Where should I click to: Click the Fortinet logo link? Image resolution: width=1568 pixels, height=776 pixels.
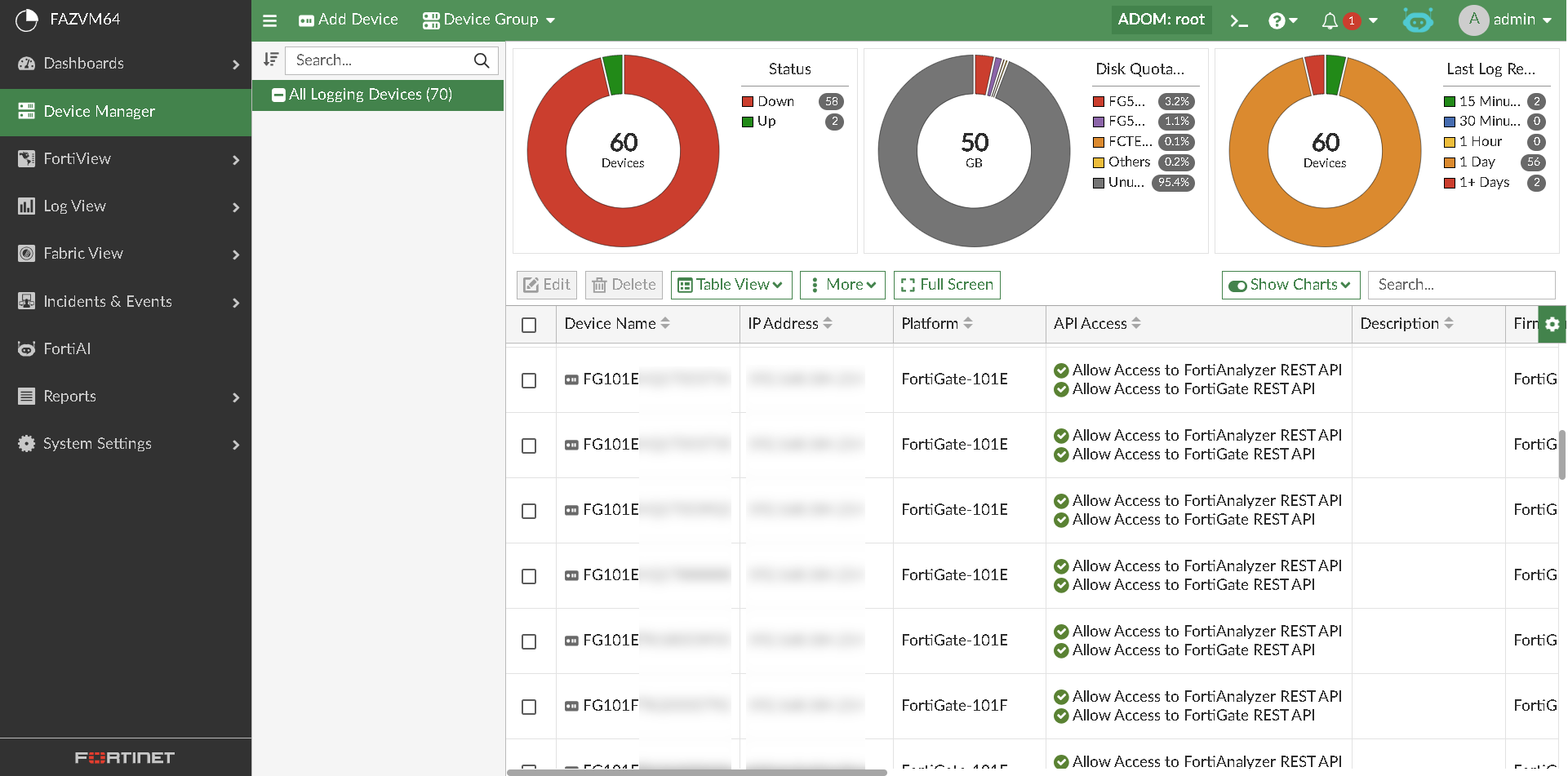[125, 758]
